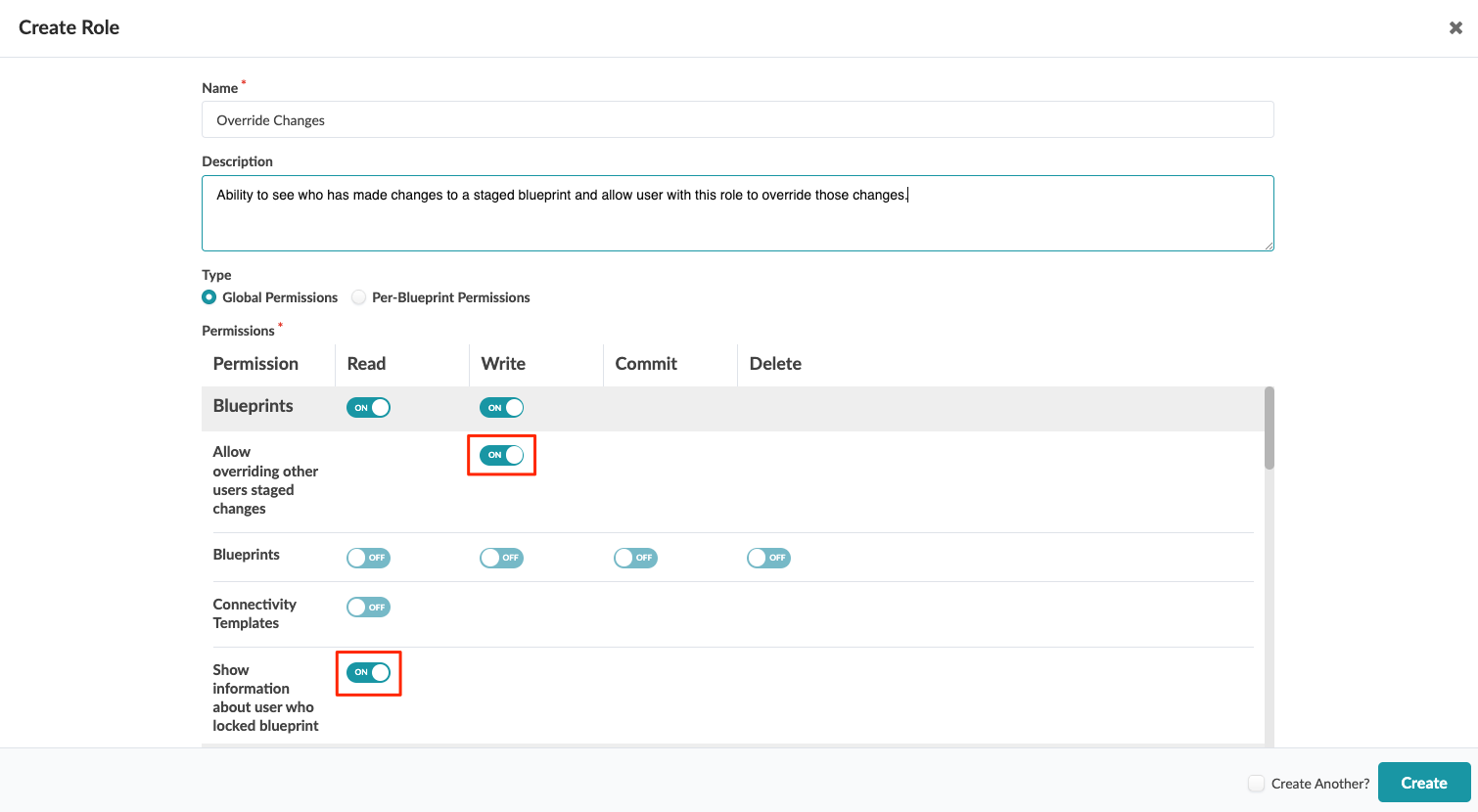Screen dimensions: 1478x812
Task: Enable Read for Connectivity Templates
Action: pyautogui.click(x=368, y=608)
